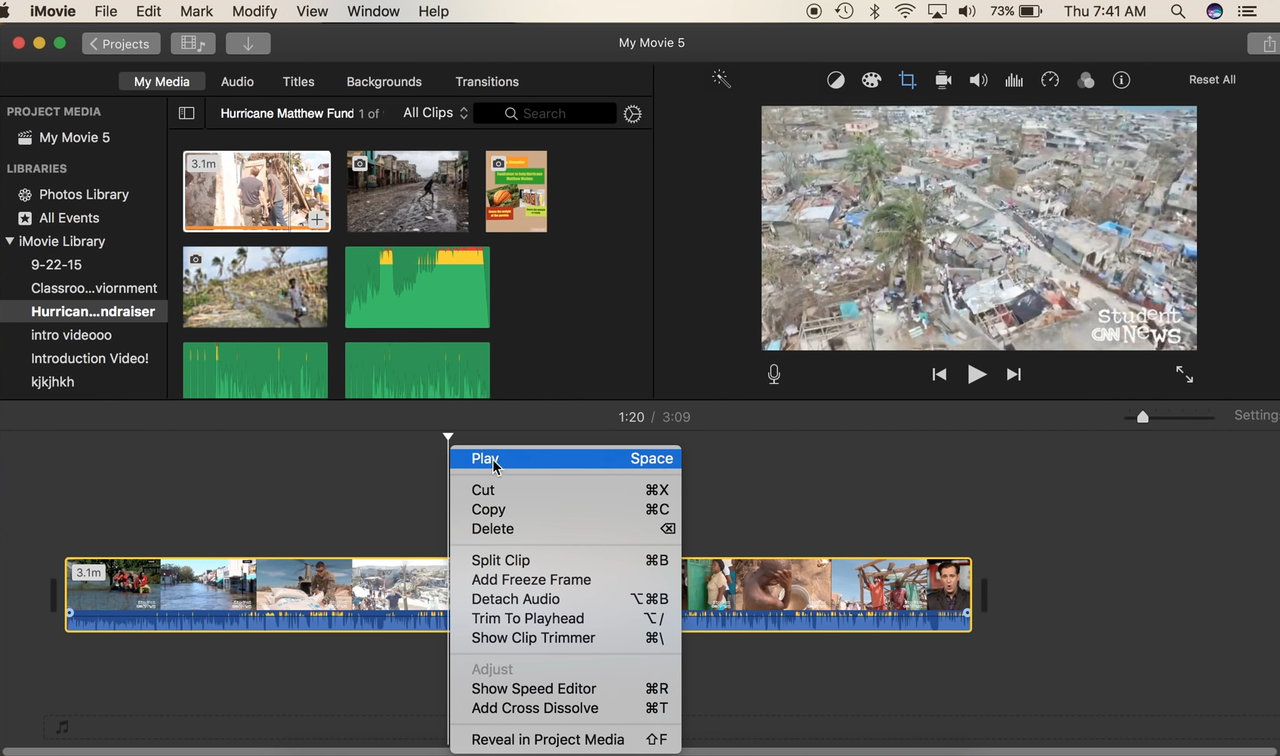Click the Clip Information icon
Viewport: 1280px width, 756px height.
[1121, 80]
